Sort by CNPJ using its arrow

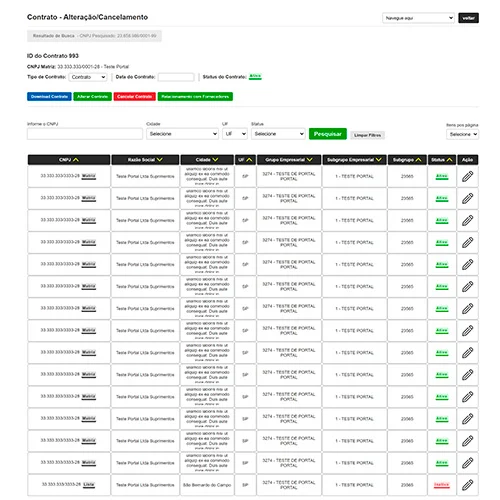pyautogui.click(x=76, y=160)
